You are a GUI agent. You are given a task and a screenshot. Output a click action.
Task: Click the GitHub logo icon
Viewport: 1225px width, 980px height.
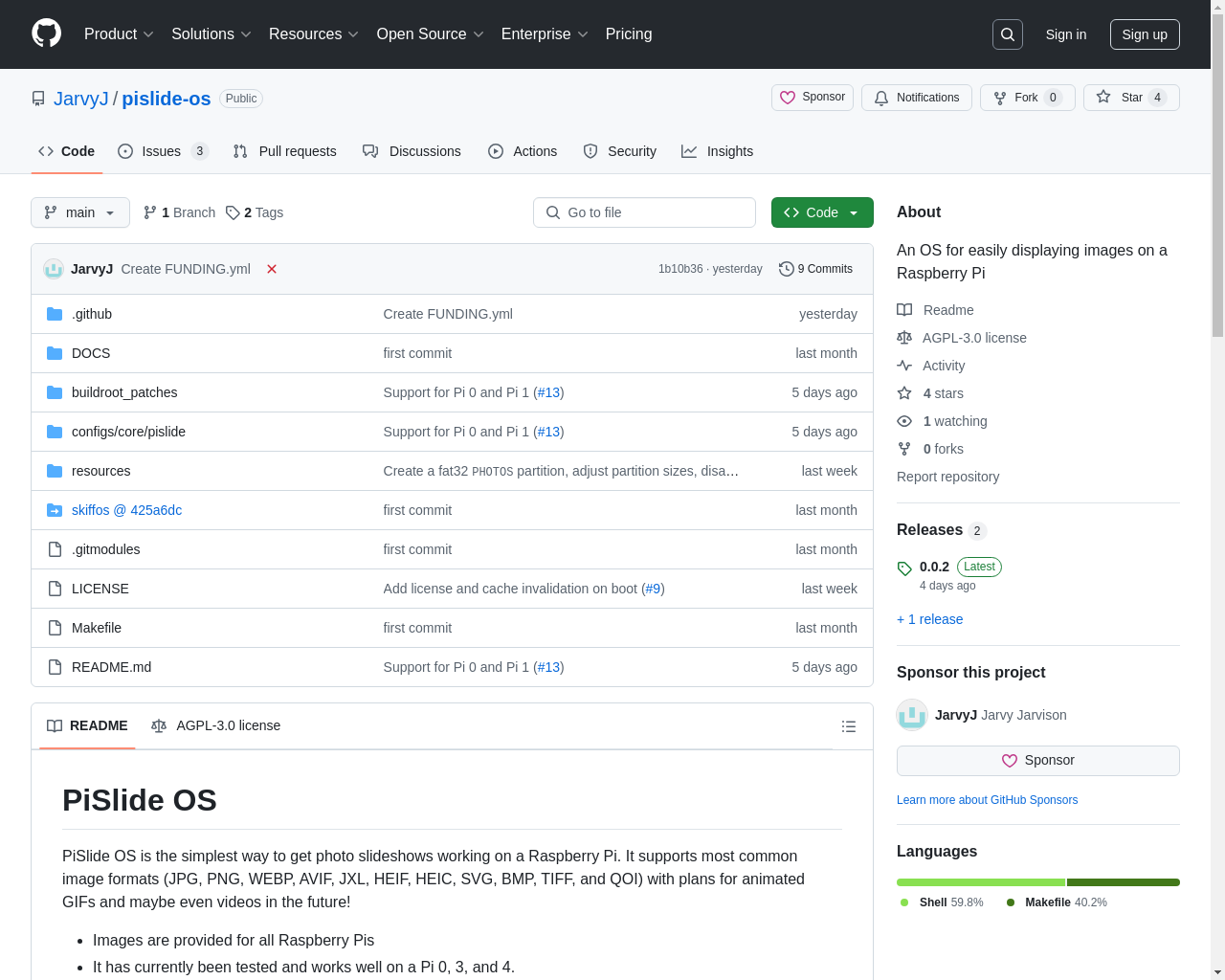(x=47, y=33)
